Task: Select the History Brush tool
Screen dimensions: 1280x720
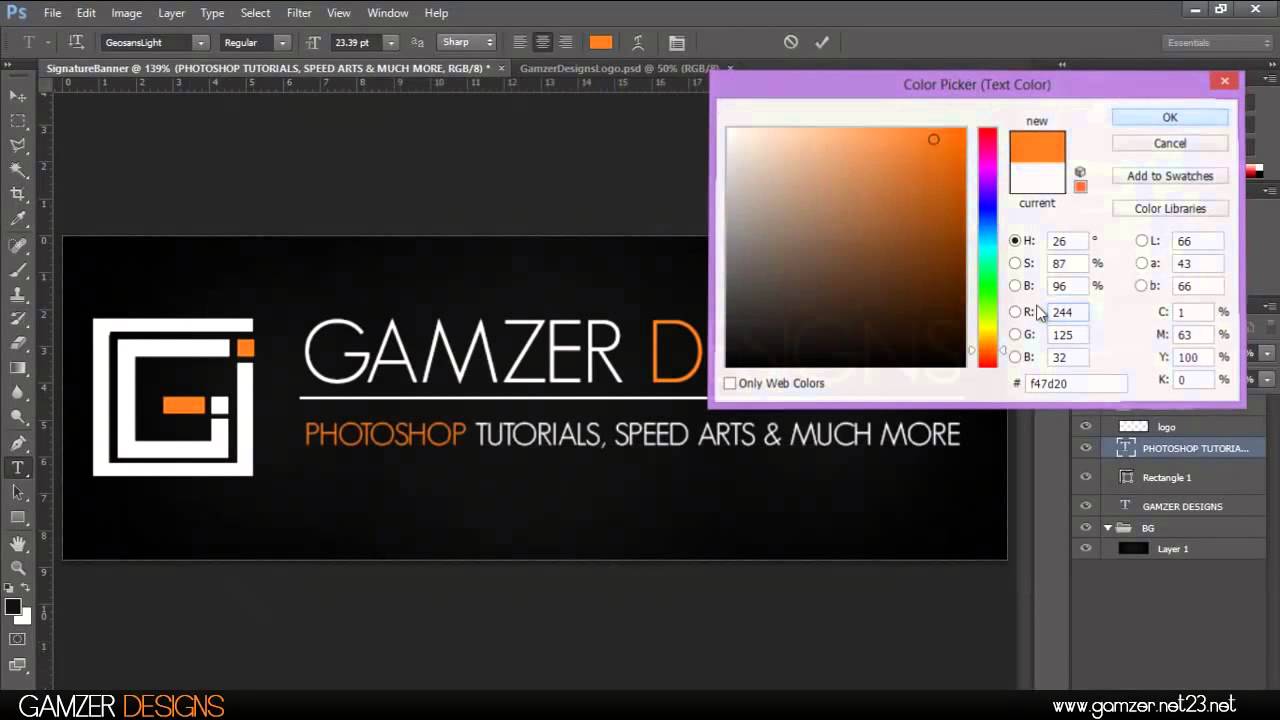Action: coord(18,319)
